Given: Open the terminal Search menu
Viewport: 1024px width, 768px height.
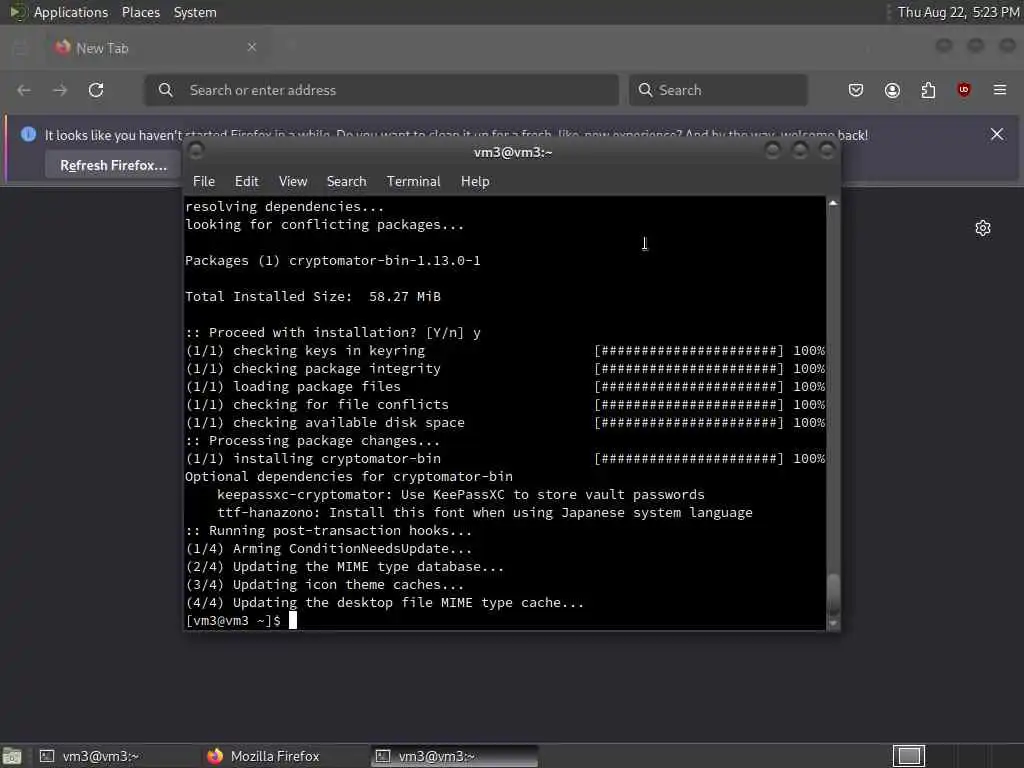Looking at the screenshot, I should [346, 182].
